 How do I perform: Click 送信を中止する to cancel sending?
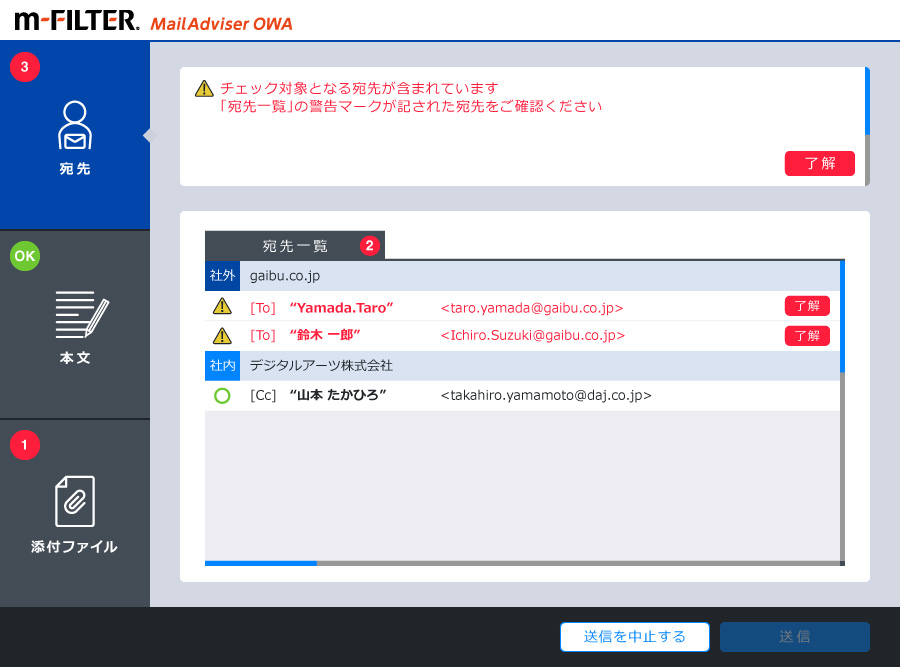(x=634, y=637)
